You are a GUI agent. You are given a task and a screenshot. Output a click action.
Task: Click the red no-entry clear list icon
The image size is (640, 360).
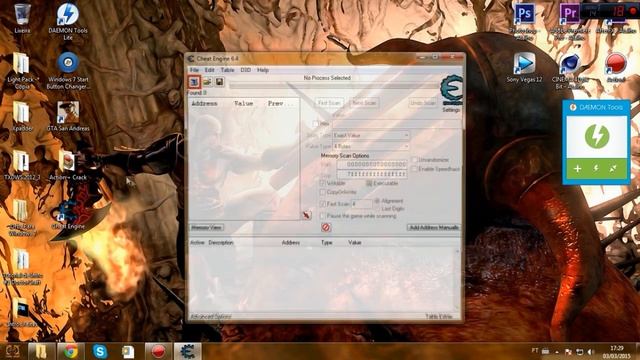tap(326, 227)
